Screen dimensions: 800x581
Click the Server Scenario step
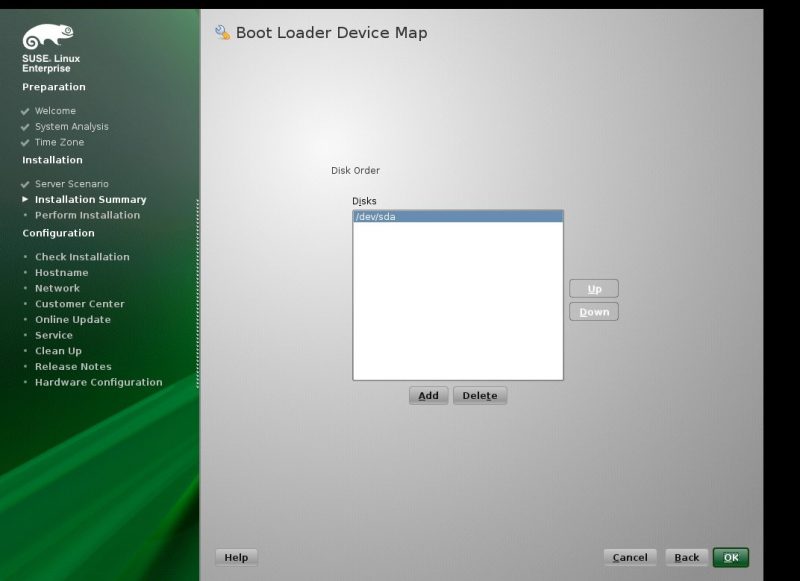click(71, 184)
